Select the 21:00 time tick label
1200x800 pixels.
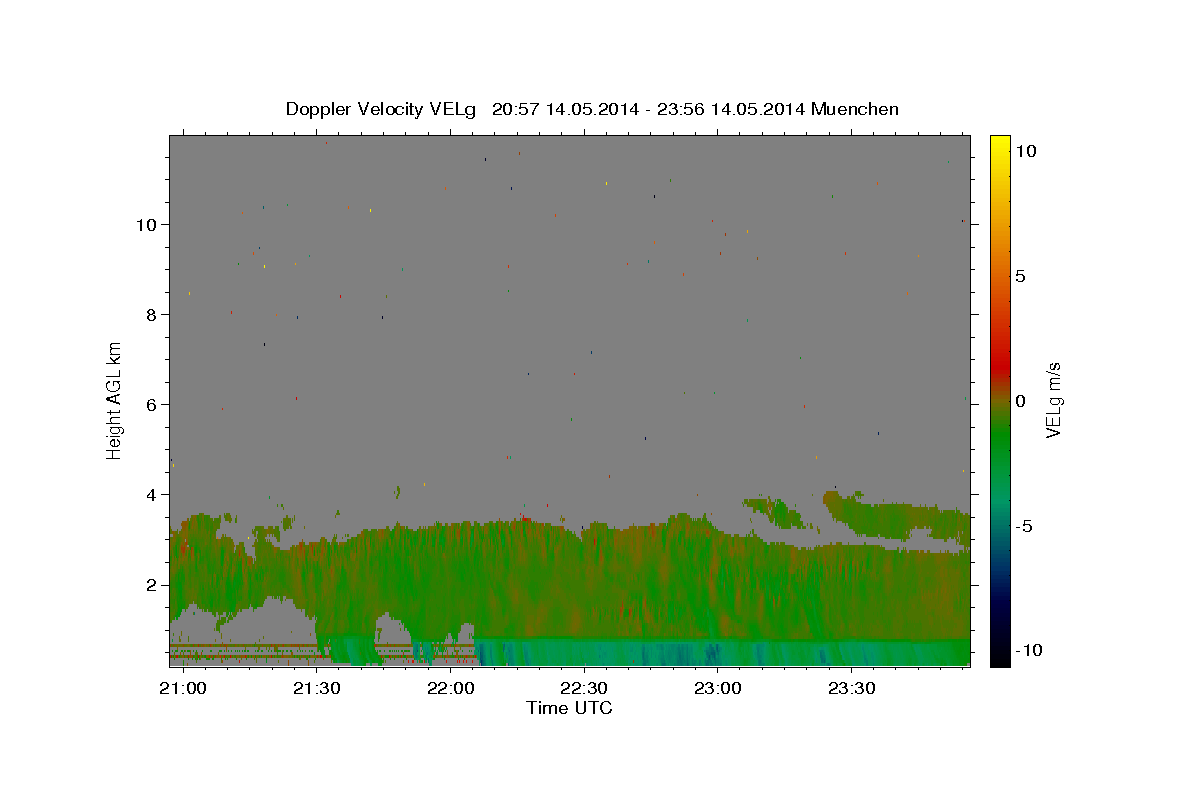point(183,689)
